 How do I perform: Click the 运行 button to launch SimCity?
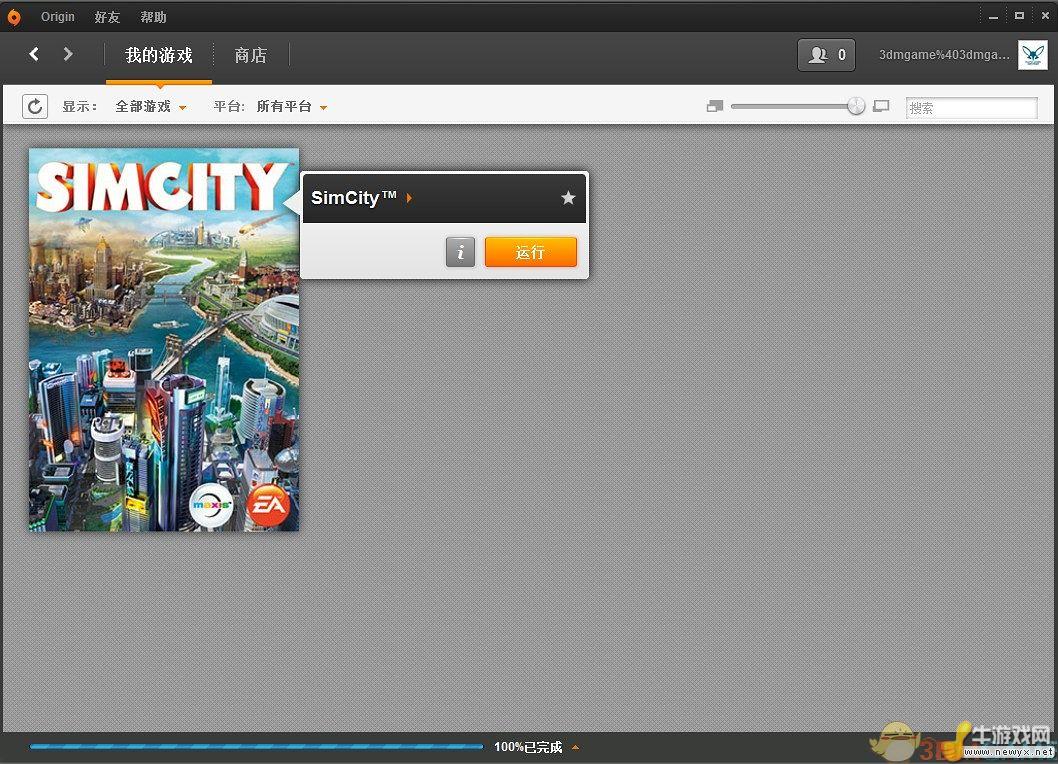(530, 252)
